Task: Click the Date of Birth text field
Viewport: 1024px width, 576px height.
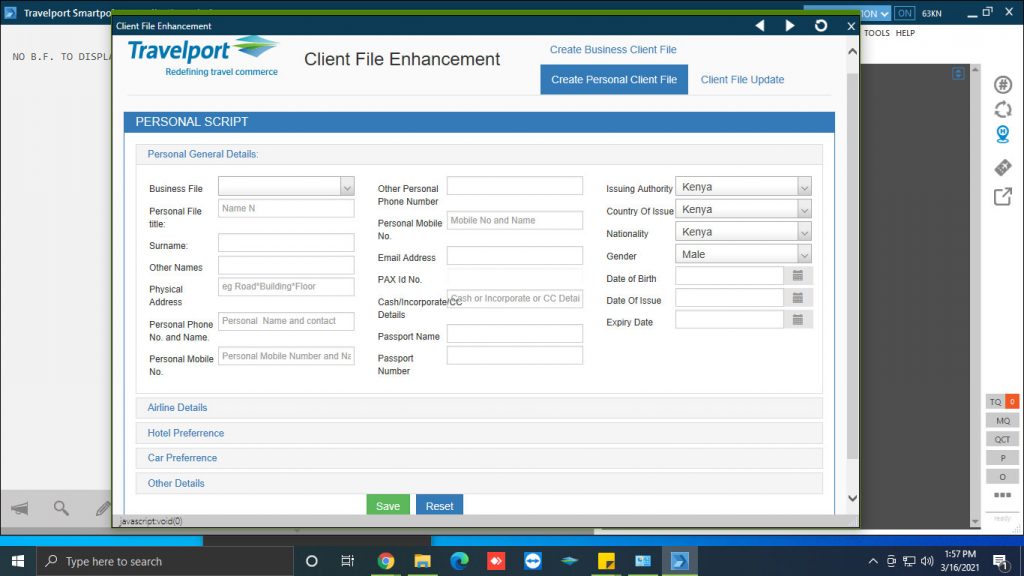Action: [x=729, y=276]
